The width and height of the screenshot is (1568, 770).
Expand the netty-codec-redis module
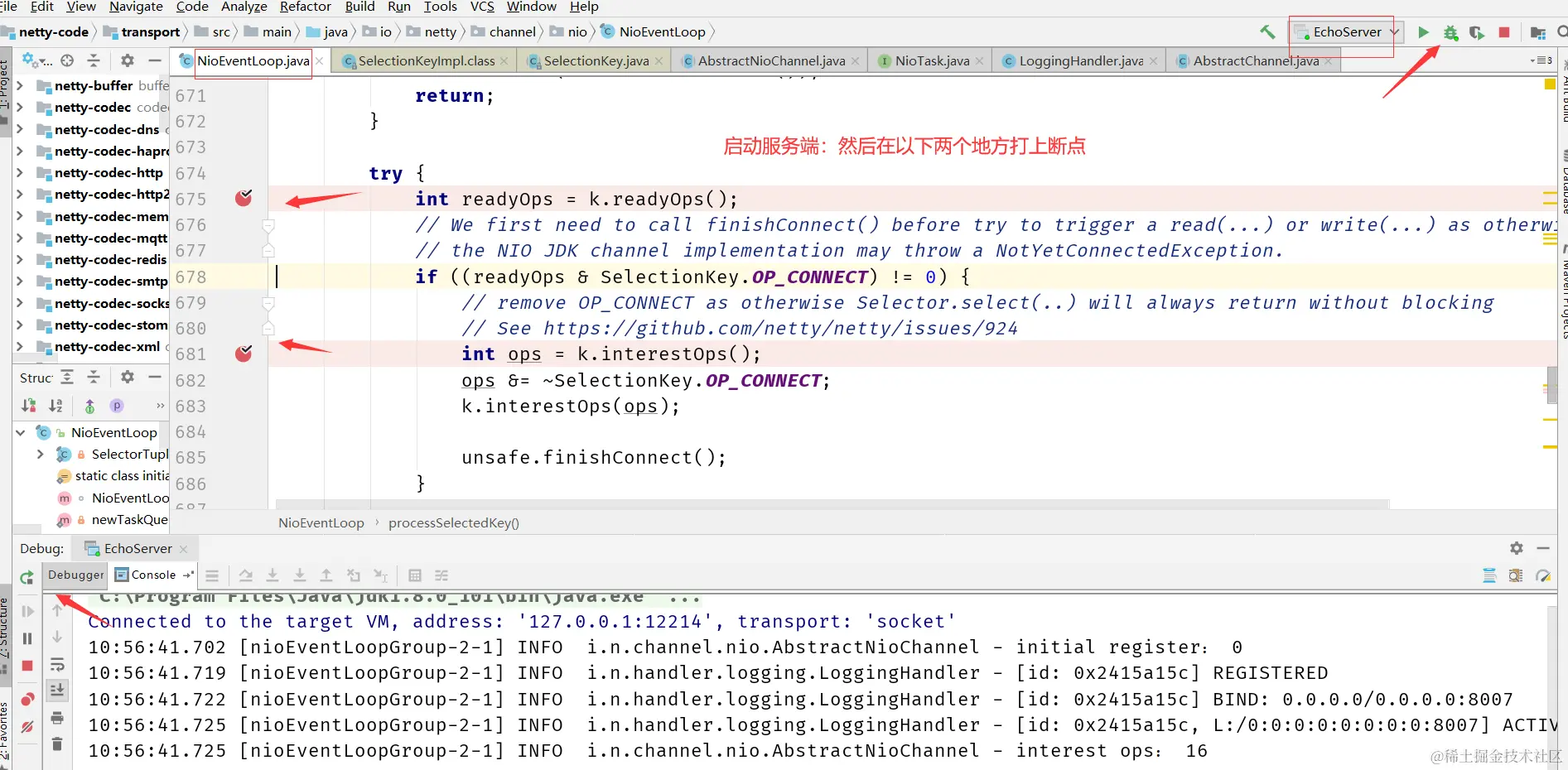(20, 259)
